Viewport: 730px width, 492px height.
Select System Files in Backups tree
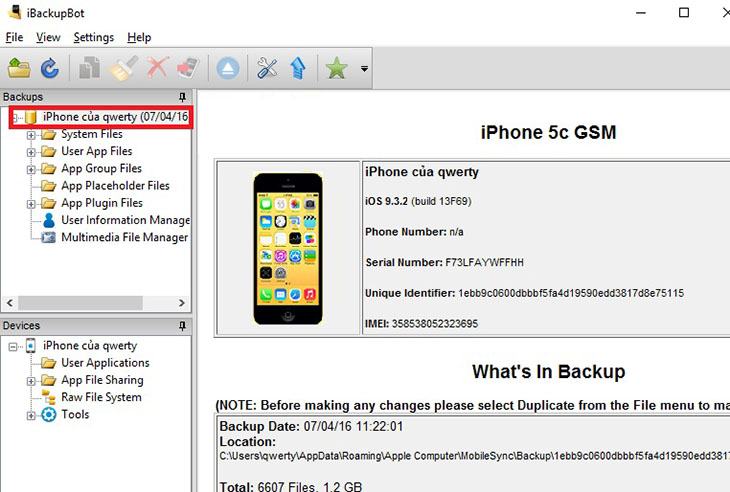pos(92,134)
